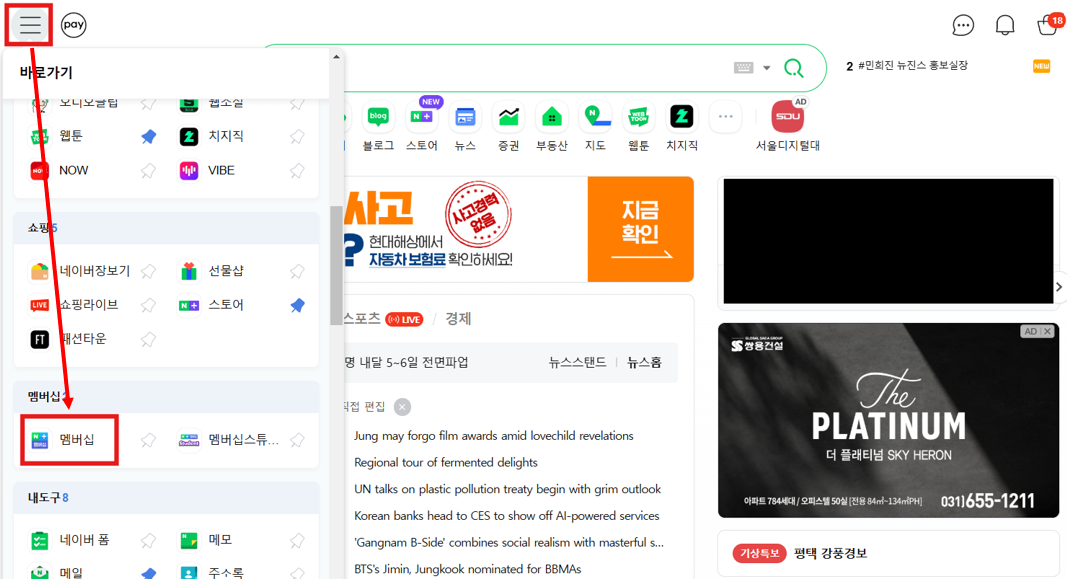Pin 치지직 to favorites
Image resolution: width=1067 pixels, height=588 pixels.
297,136
